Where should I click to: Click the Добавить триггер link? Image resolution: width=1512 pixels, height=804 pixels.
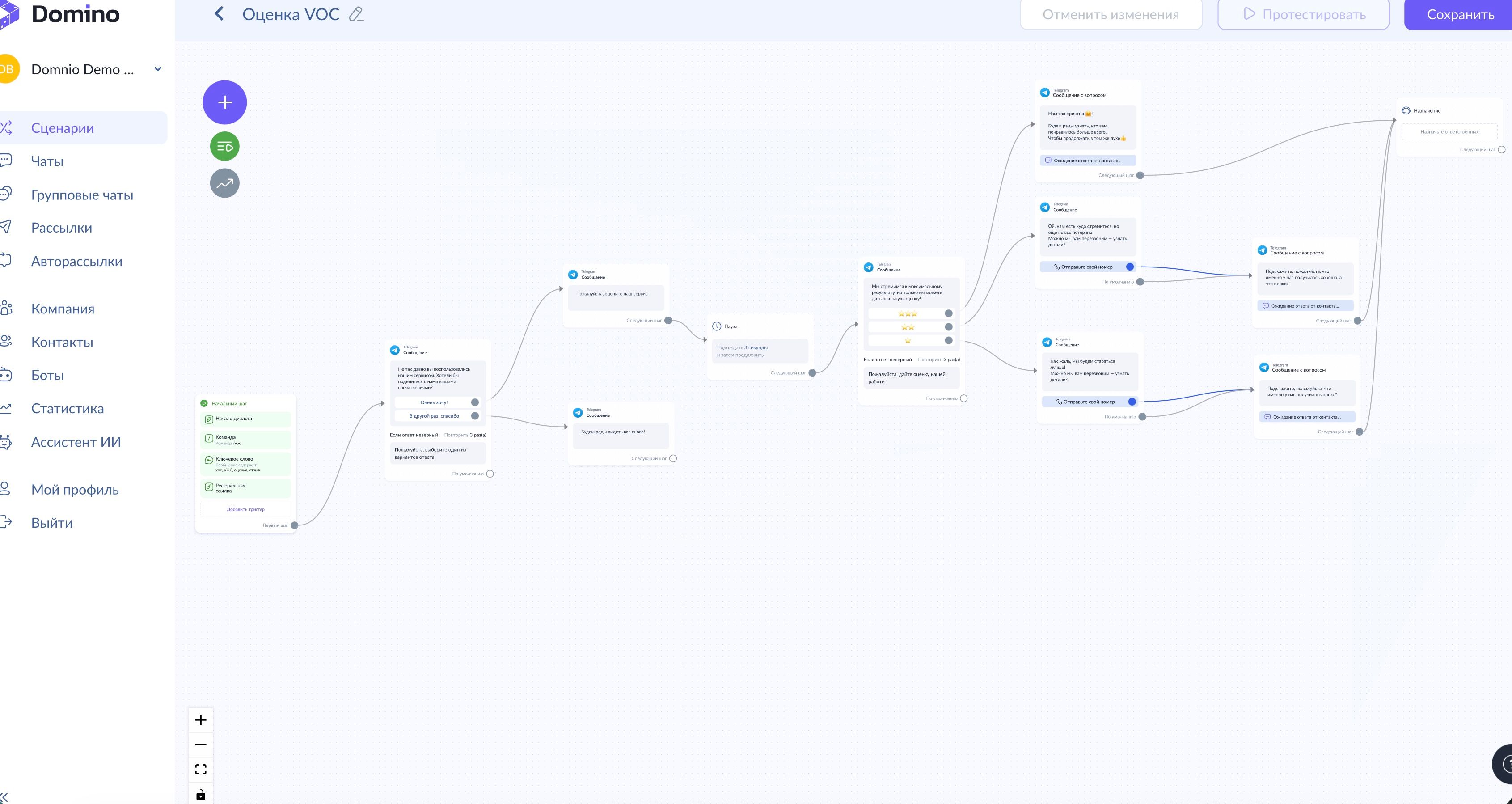coord(245,509)
